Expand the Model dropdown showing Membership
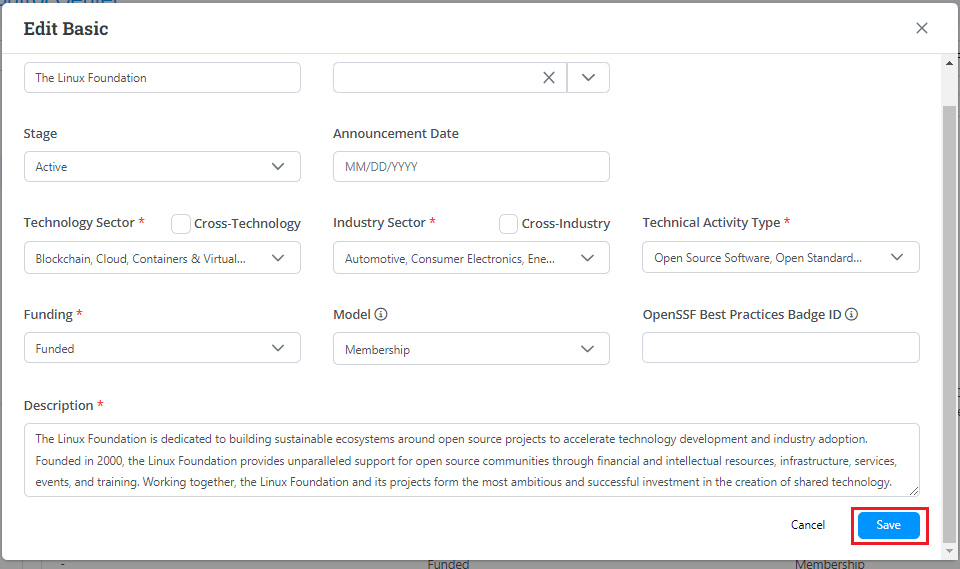Image resolution: width=960 pixels, height=569 pixels. pyautogui.click(x=471, y=350)
